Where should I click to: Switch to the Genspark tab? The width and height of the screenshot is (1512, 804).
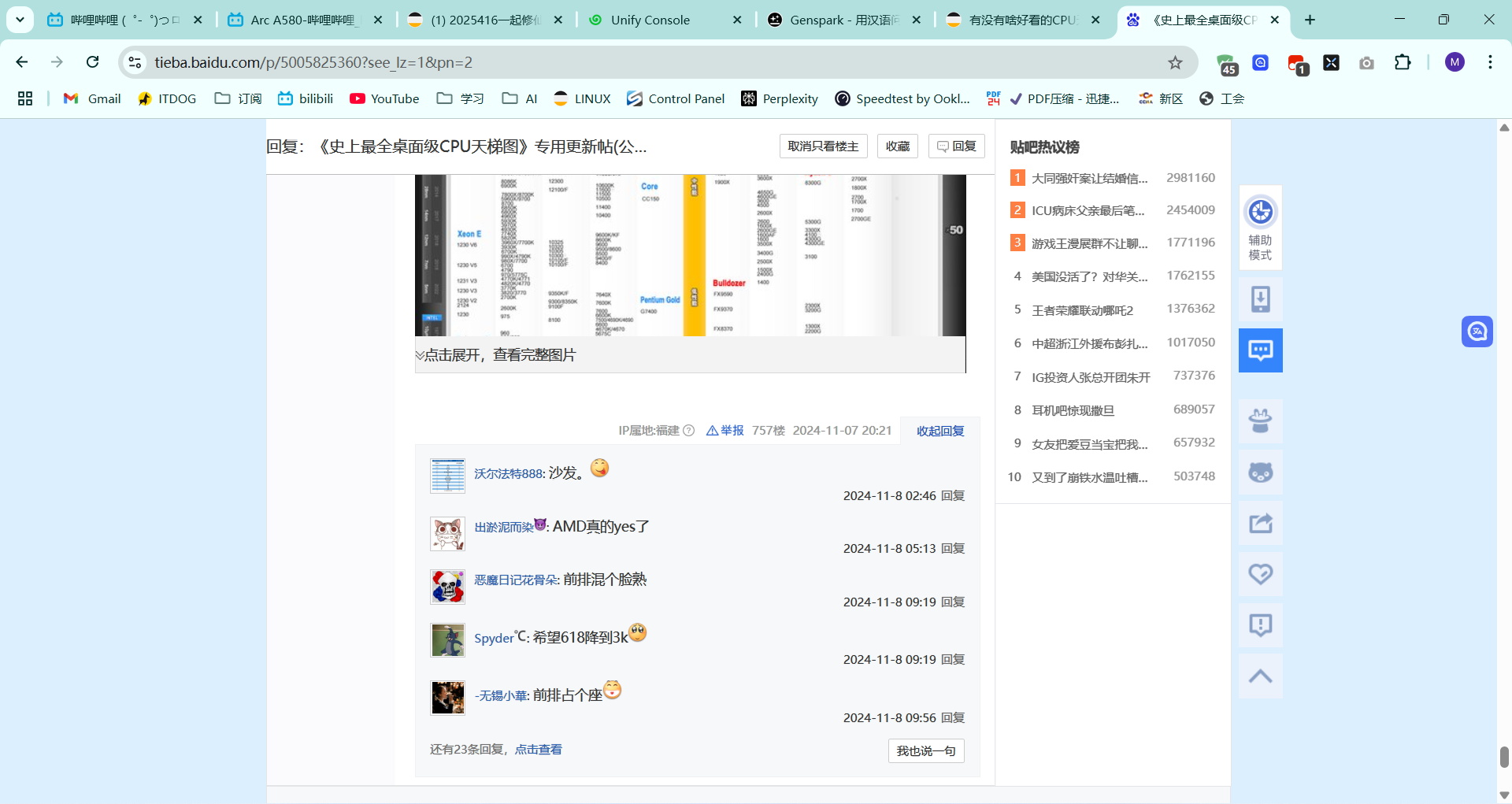[843, 20]
